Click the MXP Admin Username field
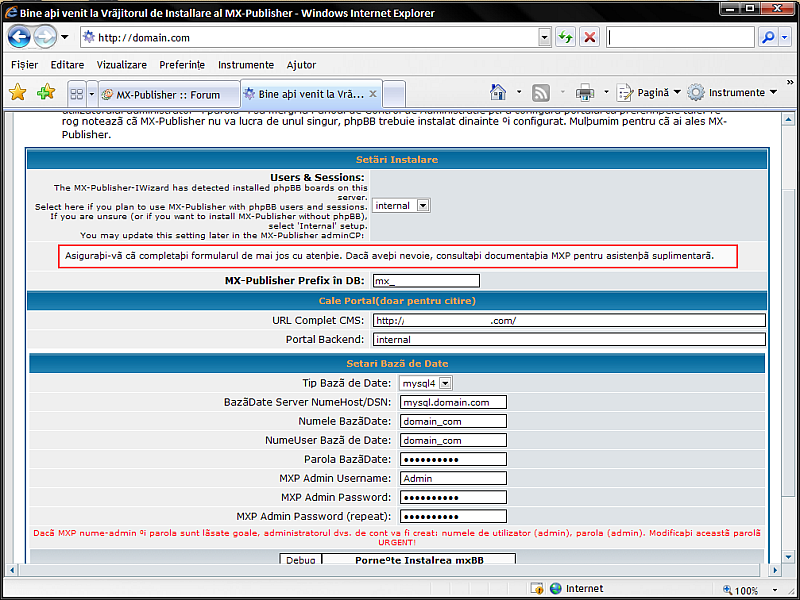The width and height of the screenshot is (800, 600). pos(453,478)
